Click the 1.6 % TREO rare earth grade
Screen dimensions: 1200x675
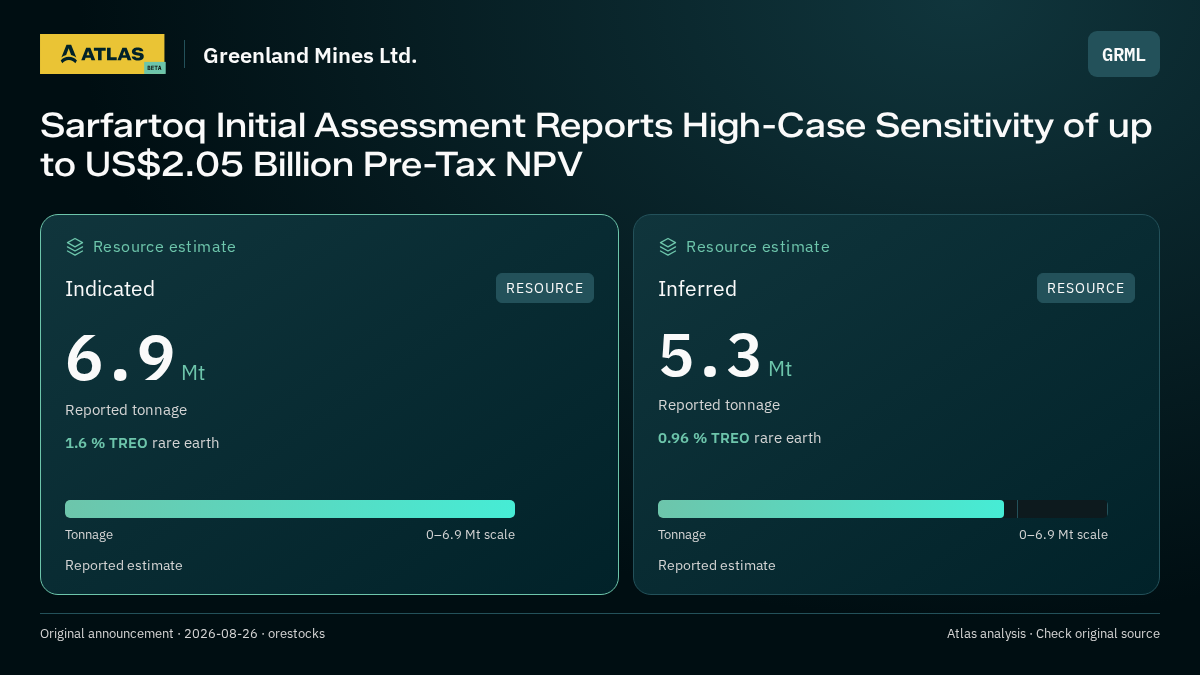[142, 443]
